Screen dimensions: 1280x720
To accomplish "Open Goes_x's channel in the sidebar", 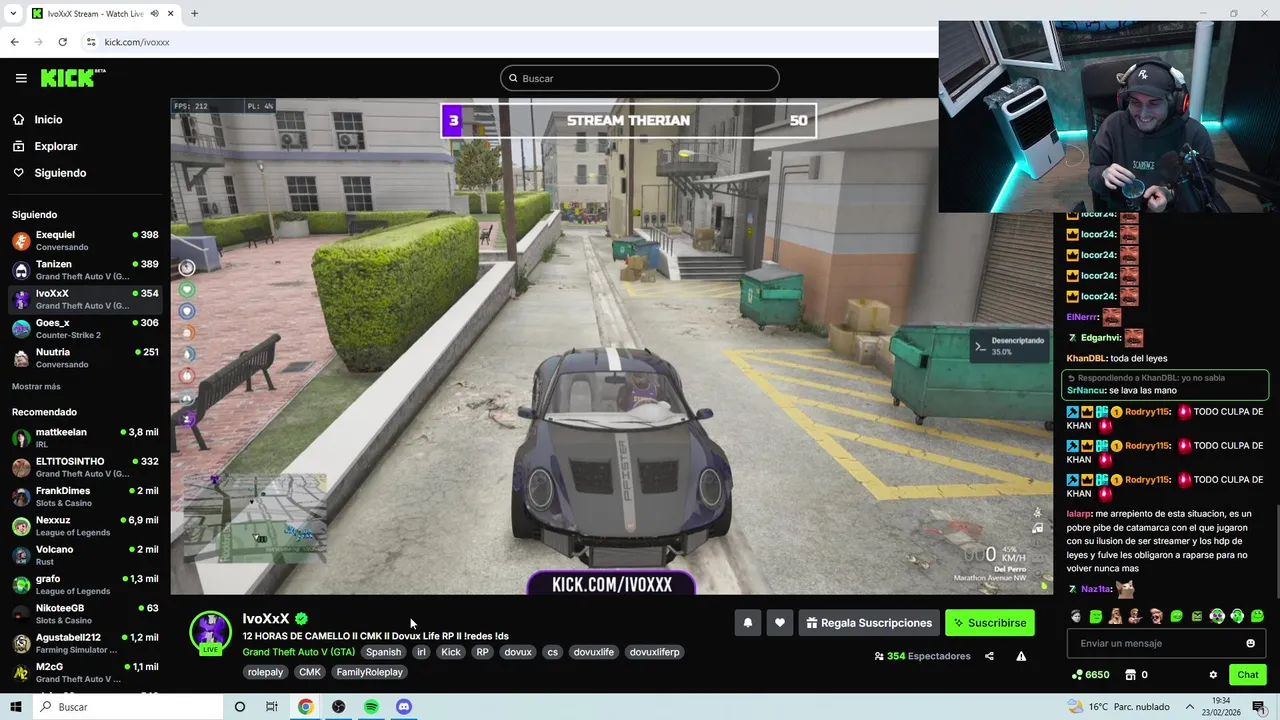I will (85, 329).
